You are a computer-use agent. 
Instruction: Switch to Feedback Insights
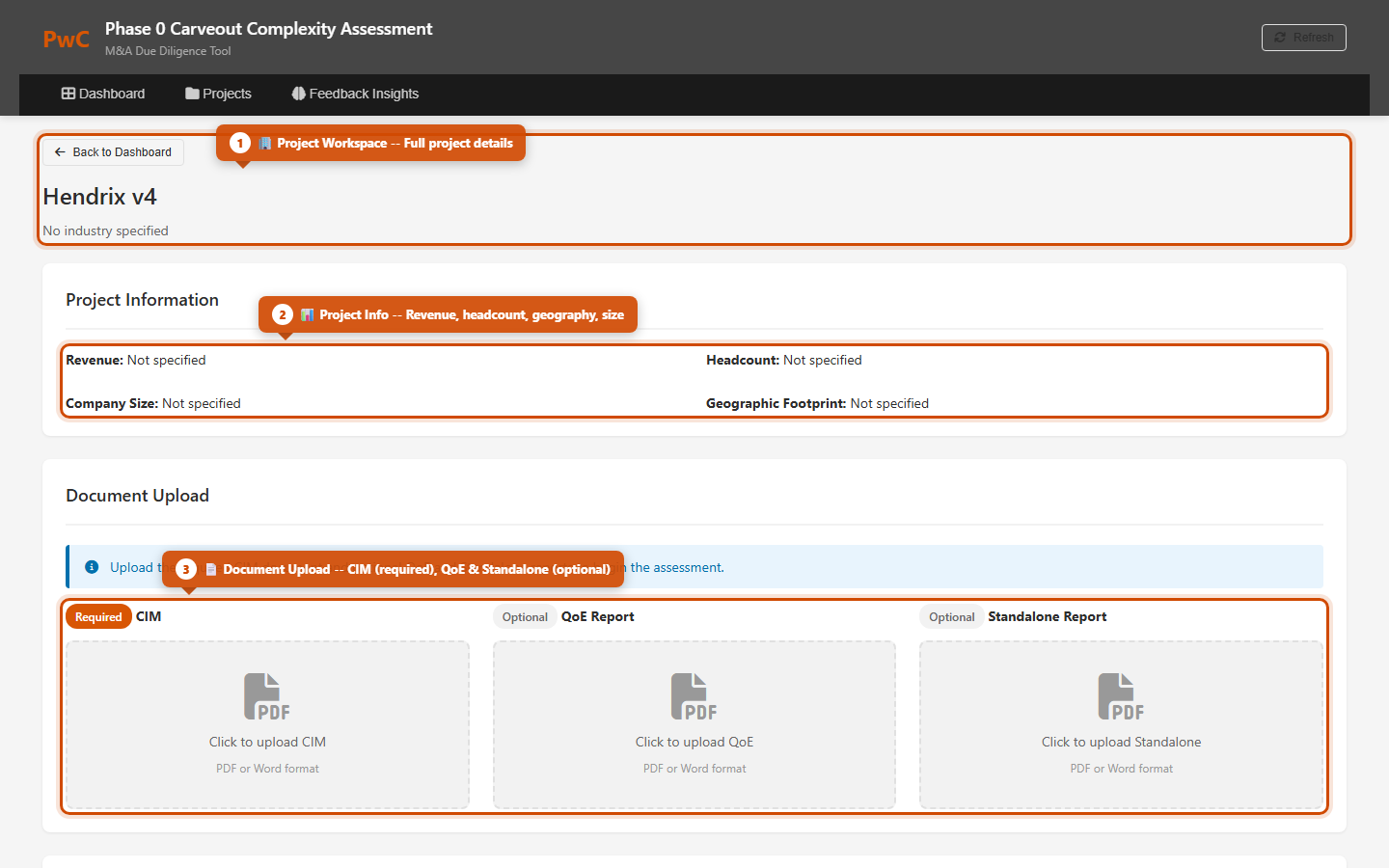(355, 93)
